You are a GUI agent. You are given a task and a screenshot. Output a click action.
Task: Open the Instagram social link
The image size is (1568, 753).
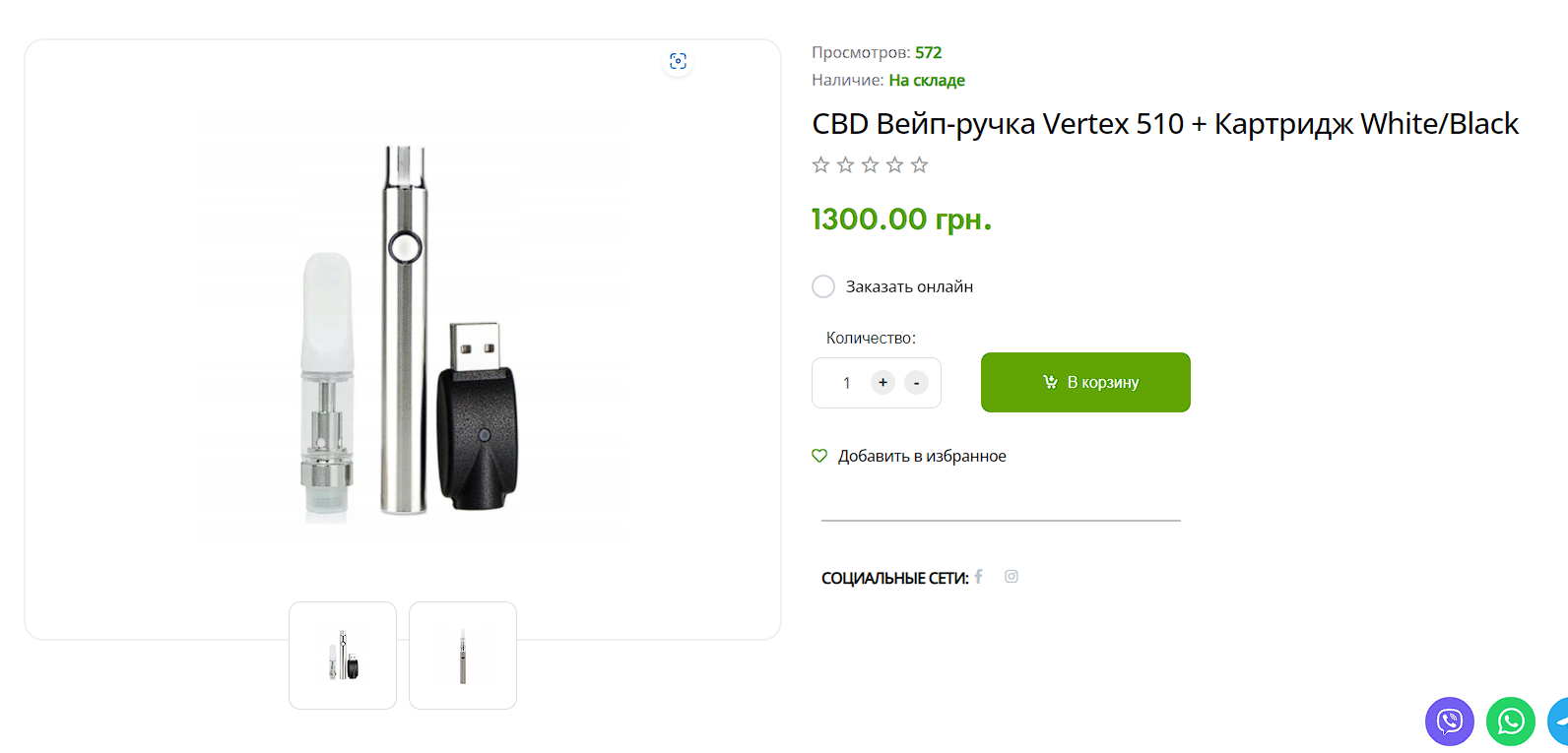1012,577
